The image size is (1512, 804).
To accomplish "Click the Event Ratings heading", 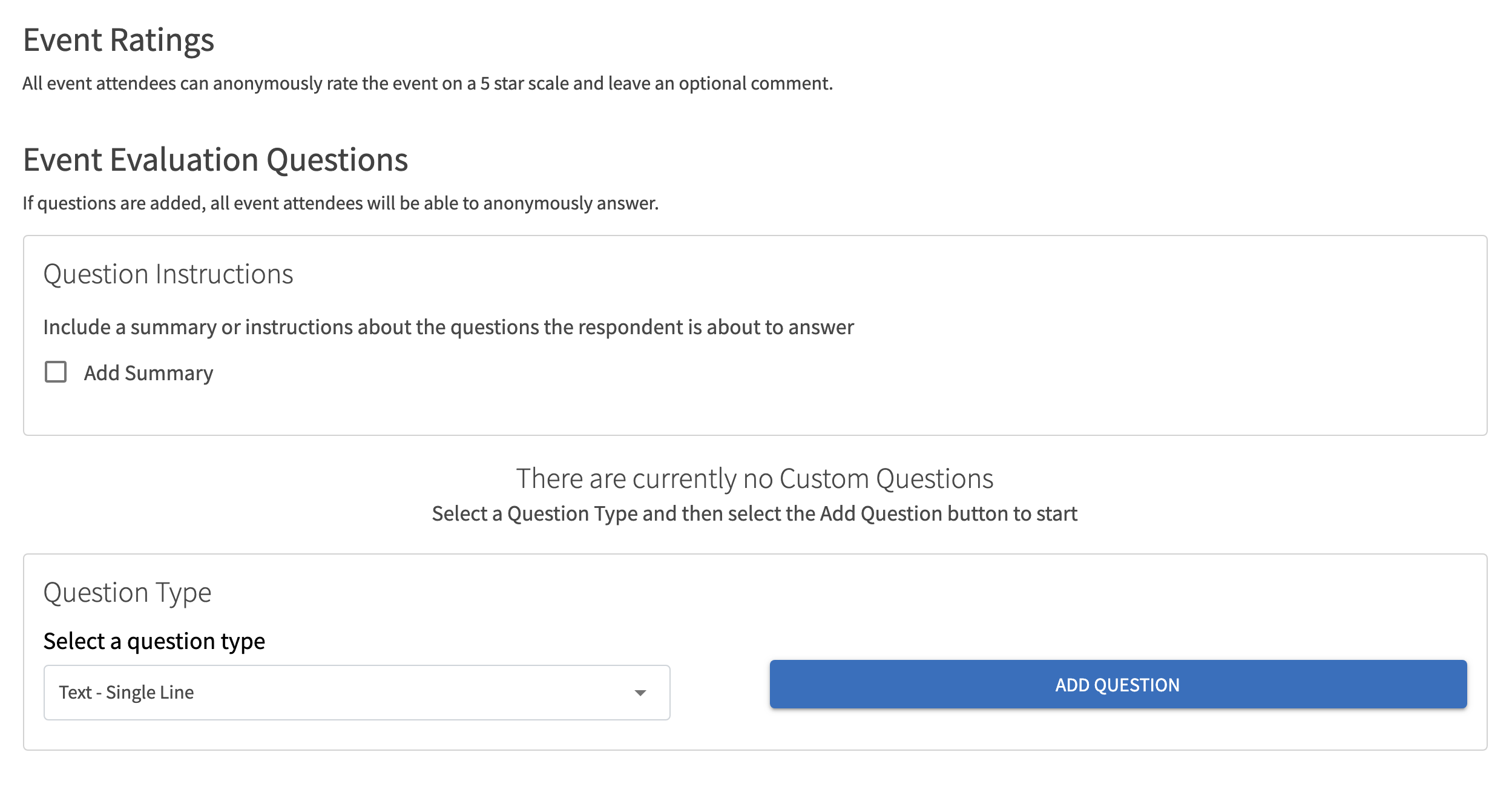I will 119,39.
